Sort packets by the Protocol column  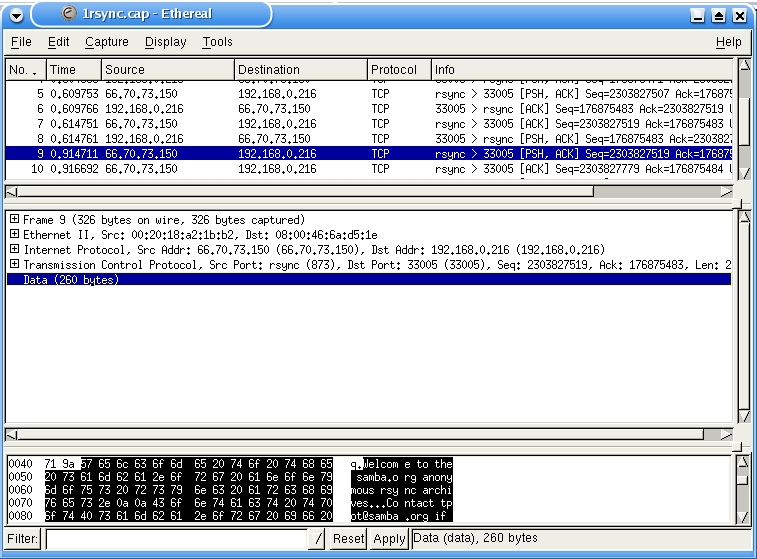pos(397,70)
